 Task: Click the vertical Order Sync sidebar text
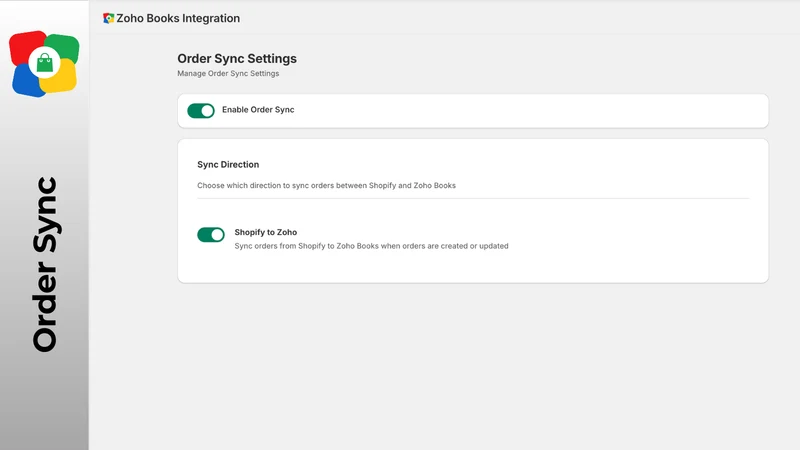pyautogui.click(x=46, y=264)
